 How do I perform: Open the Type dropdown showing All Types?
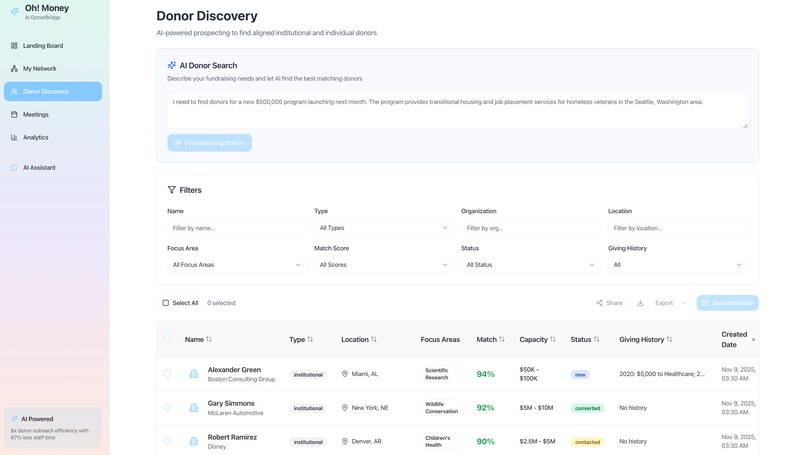pyautogui.click(x=383, y=228)
